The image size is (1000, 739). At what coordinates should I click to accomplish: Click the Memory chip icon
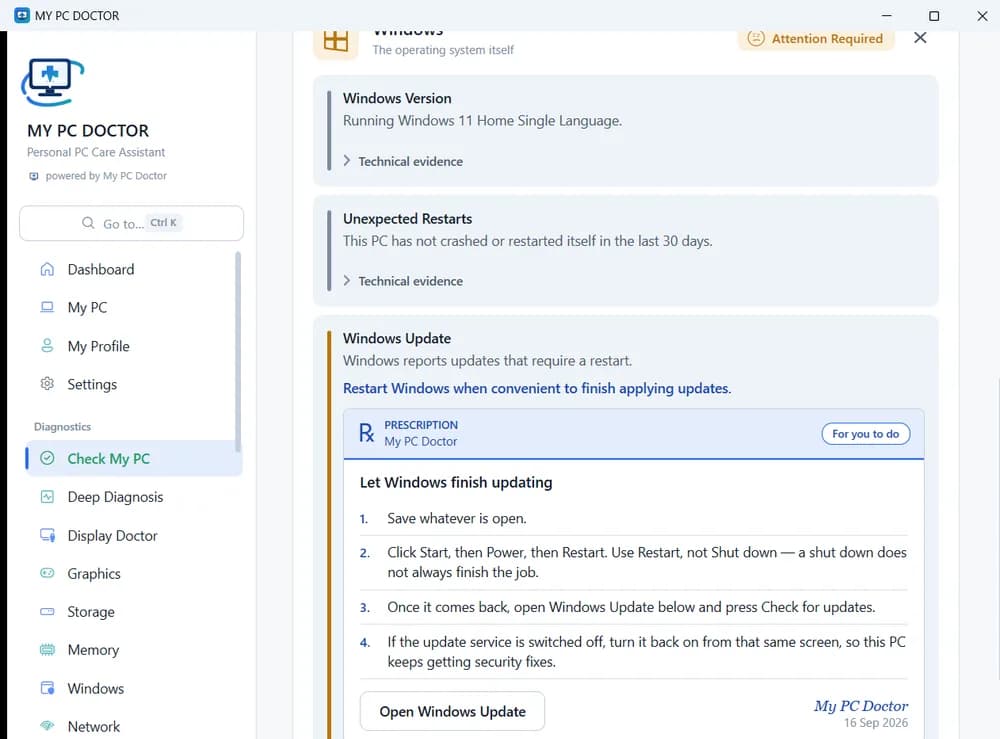(47, 650)
